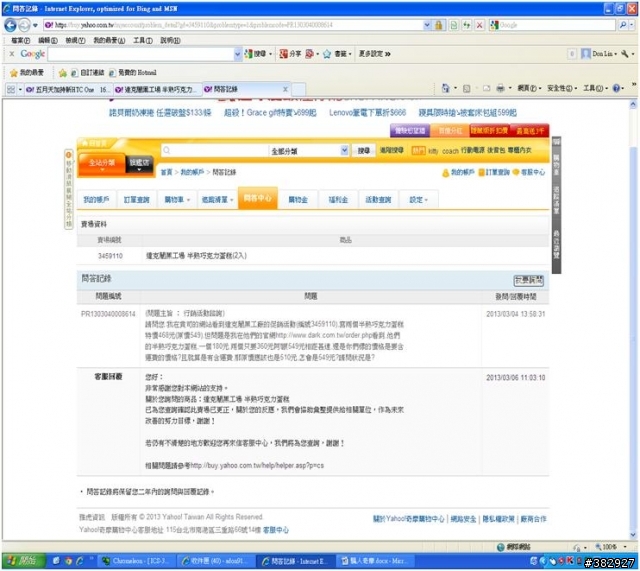640x571 pixels.
Task: Open the address bar history dropdown
Action: (x=427, y=25)
